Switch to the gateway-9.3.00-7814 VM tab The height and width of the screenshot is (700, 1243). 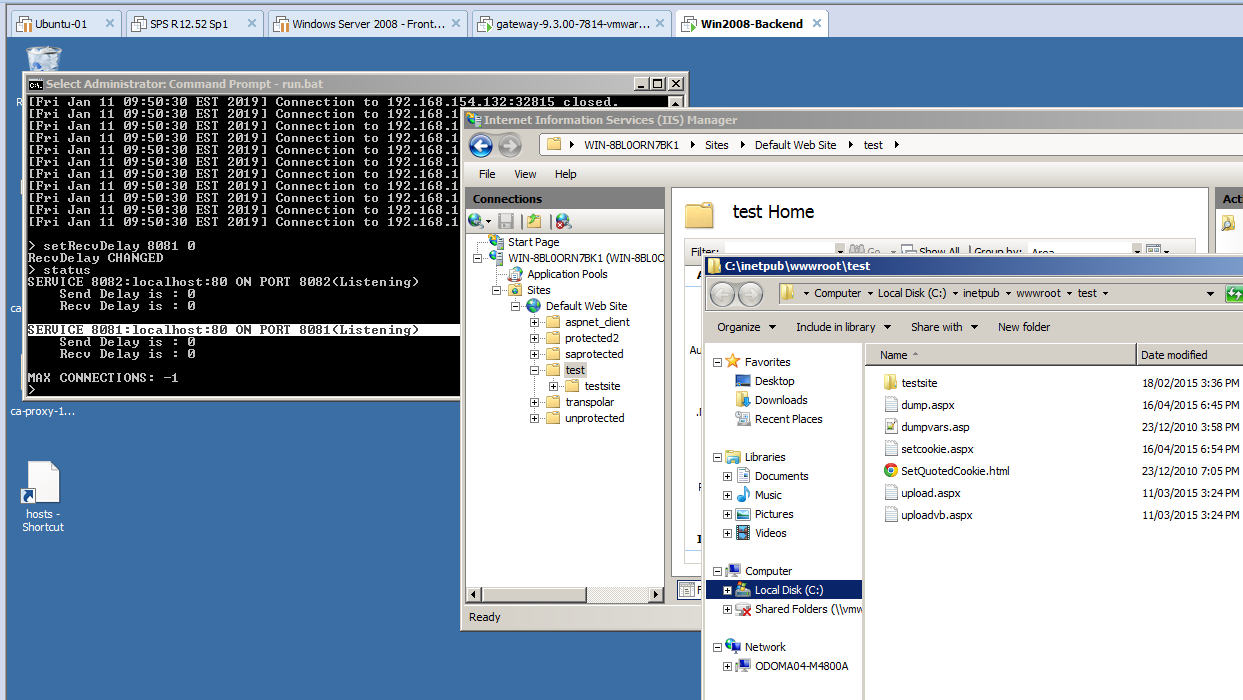click(x=572, y=24)
